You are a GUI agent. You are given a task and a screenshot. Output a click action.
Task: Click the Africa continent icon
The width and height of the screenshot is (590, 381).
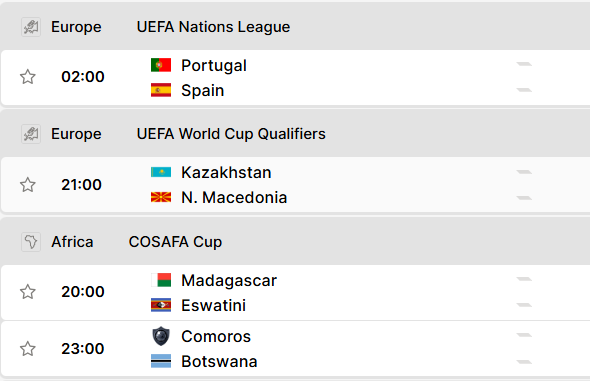tap(31, 242)
